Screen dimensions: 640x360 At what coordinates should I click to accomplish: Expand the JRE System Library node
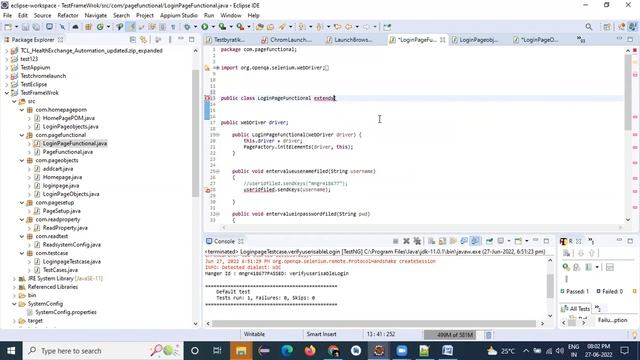14,278
